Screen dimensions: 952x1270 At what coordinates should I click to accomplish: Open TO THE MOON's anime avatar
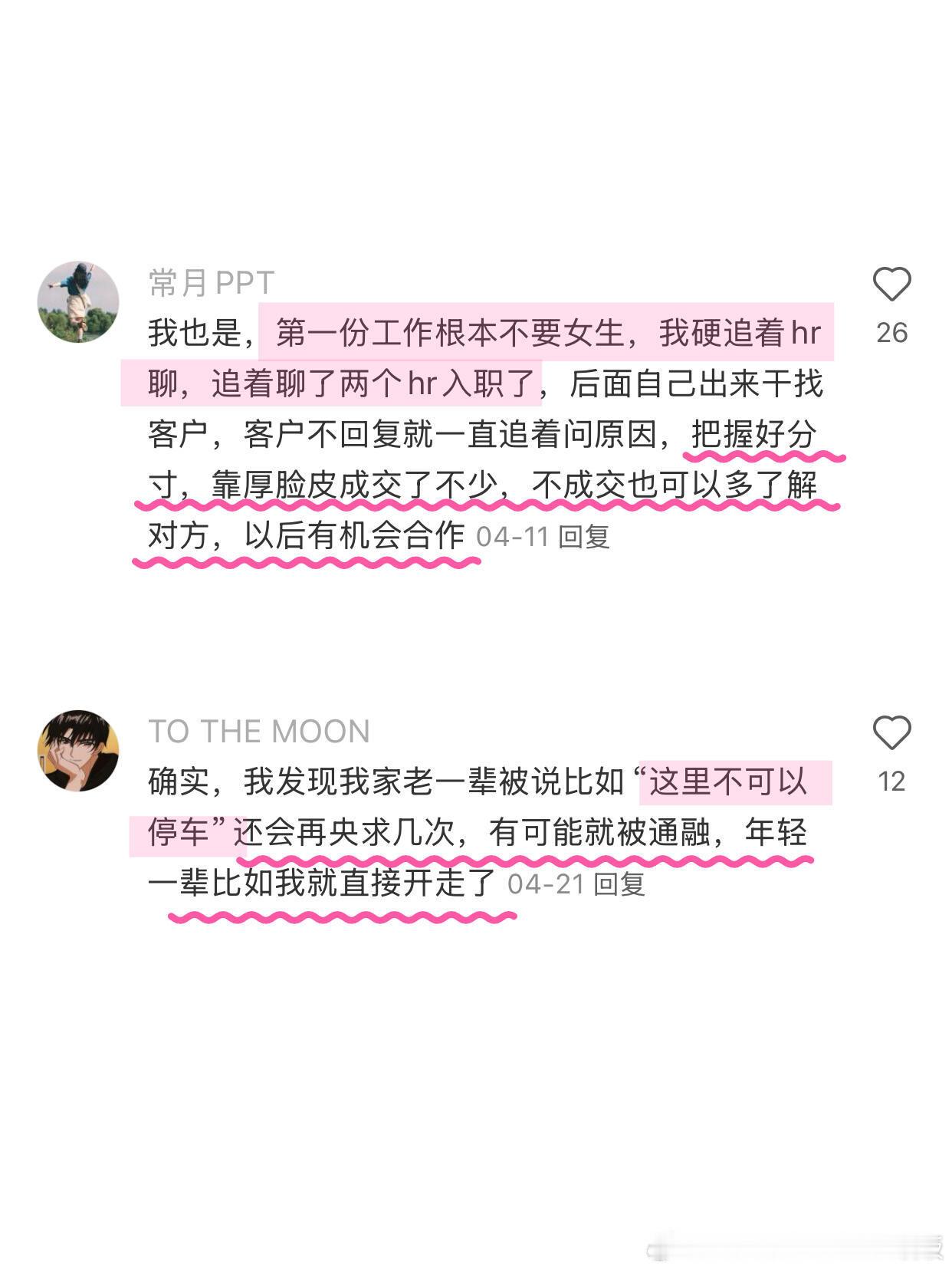(x=78, y=750)
